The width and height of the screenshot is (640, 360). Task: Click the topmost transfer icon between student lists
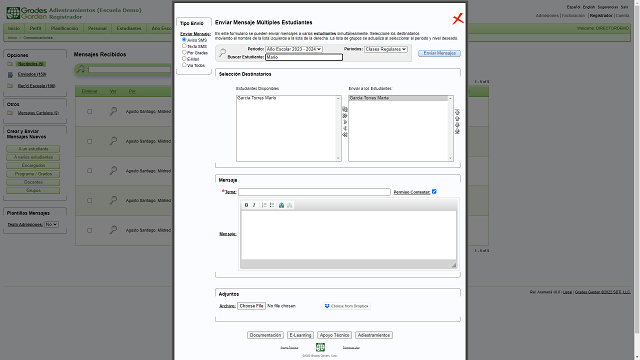pos(345,109)
